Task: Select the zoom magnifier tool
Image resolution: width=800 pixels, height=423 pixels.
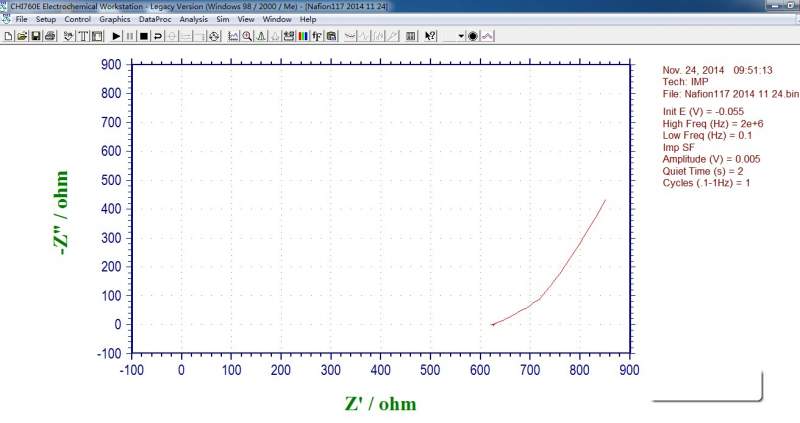Action: [247, 36]
